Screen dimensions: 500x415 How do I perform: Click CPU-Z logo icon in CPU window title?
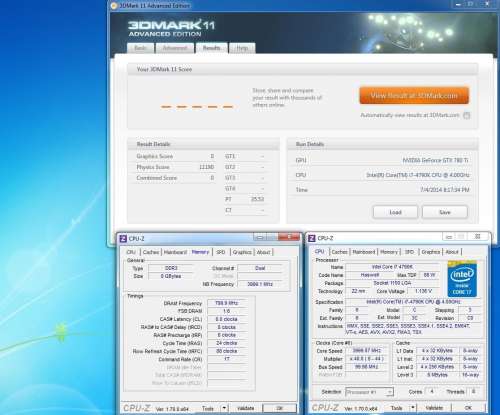(312, 238)
